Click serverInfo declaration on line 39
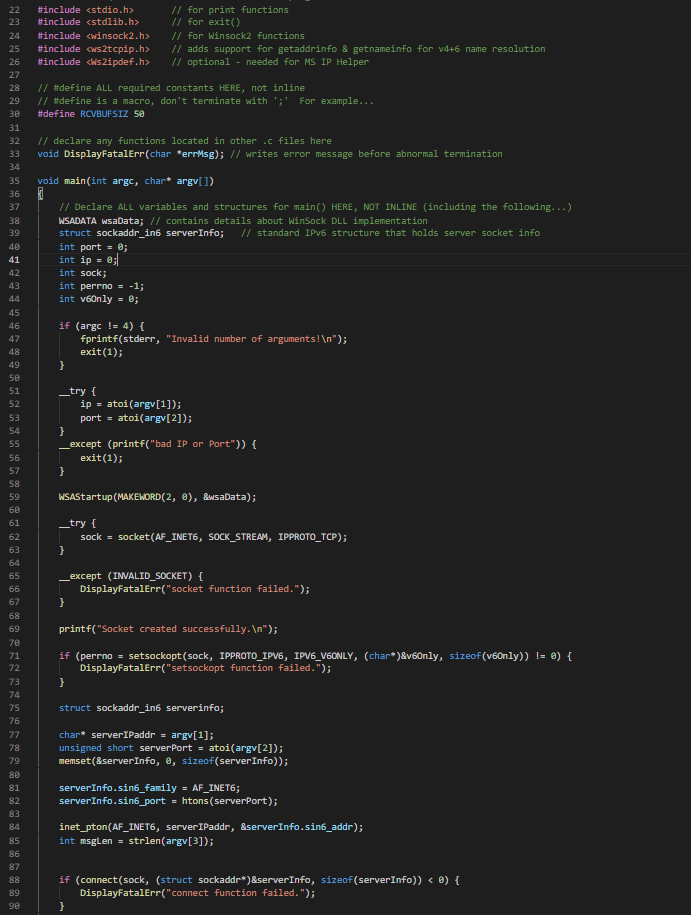The width and height of the screenshot is (691, 915). [192, 233]
